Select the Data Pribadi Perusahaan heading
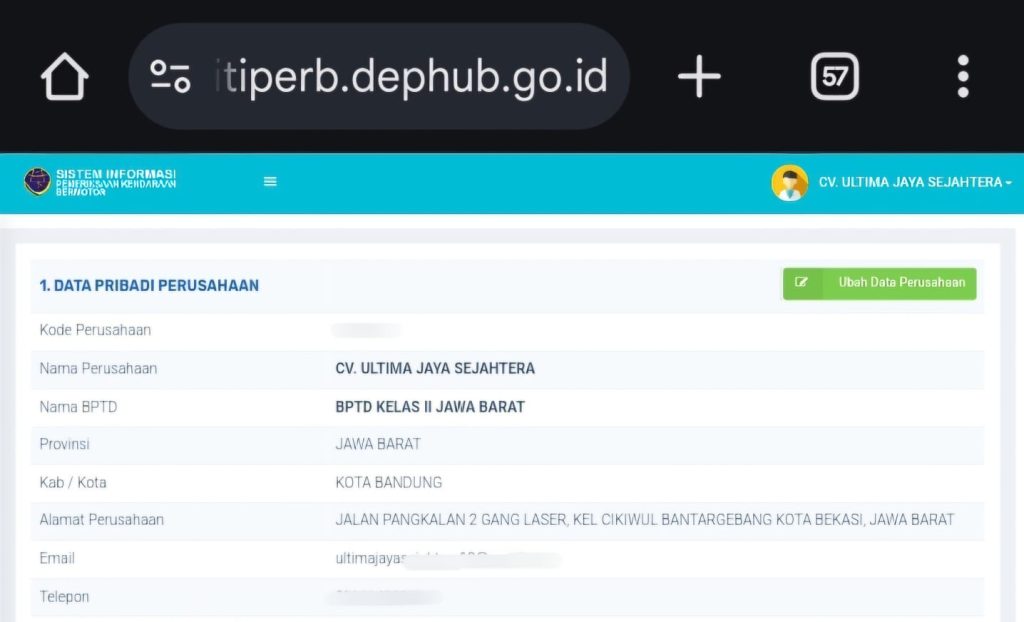Screen dimensions: 1024x622 coord(149,286)
